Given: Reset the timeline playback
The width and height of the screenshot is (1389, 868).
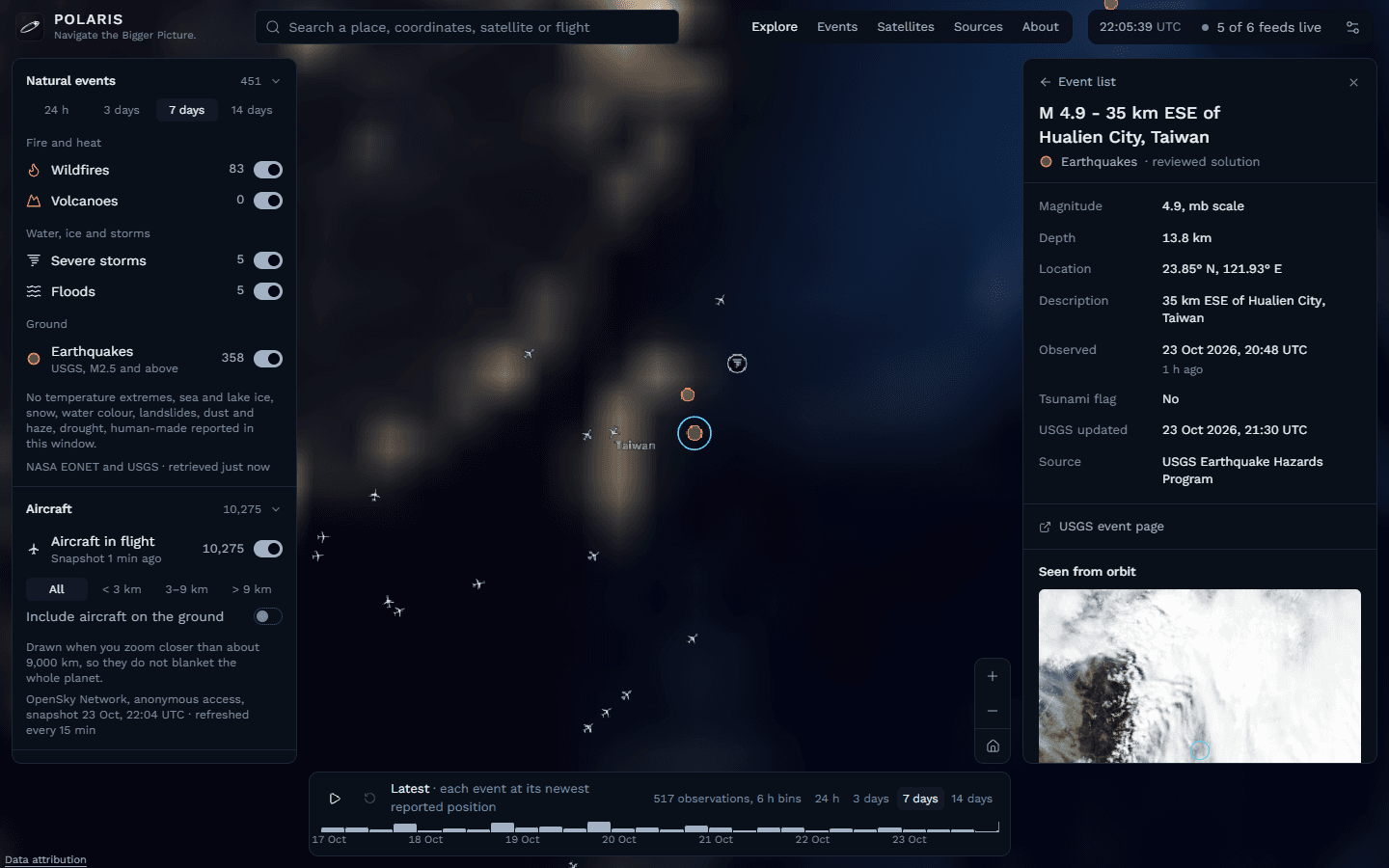Looking at the screenshot, I should pos(369,799).
